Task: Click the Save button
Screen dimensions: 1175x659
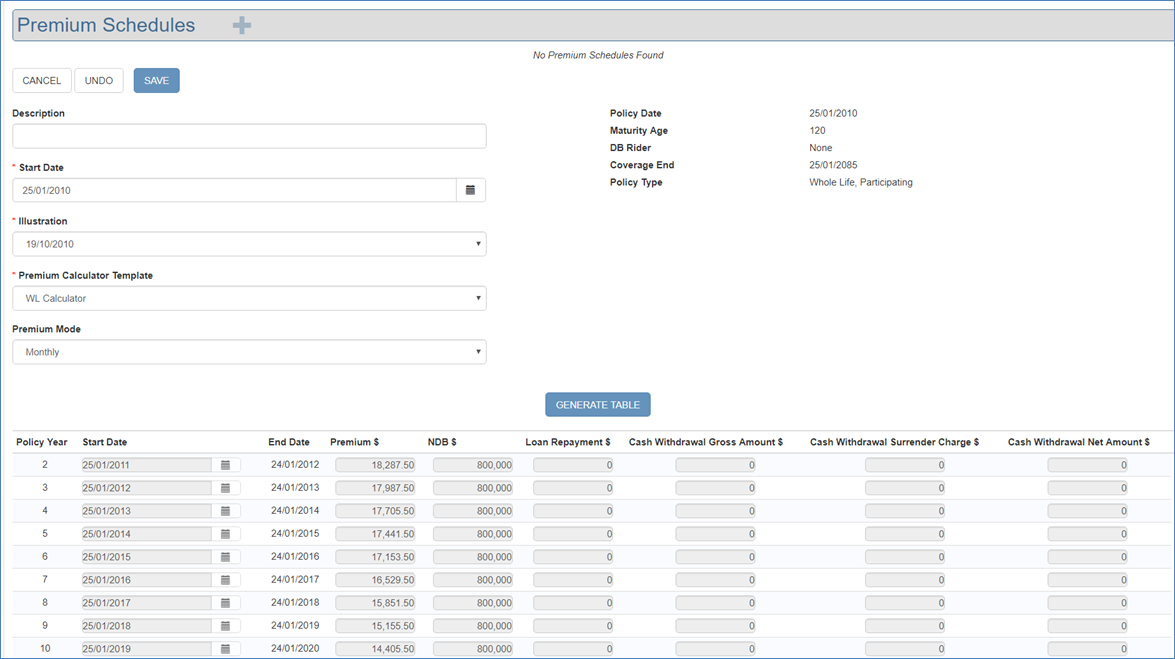Action: point(156,81)
